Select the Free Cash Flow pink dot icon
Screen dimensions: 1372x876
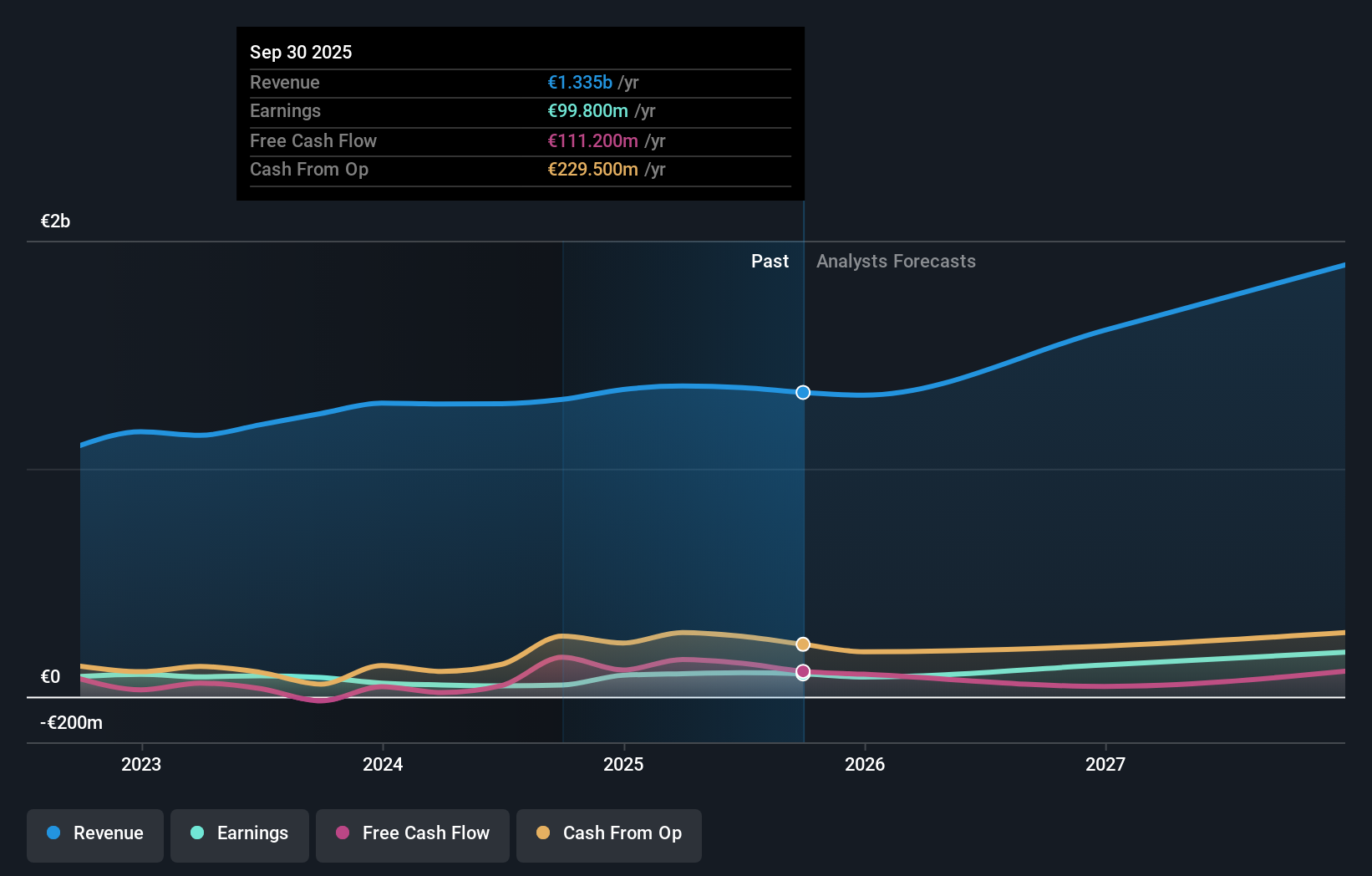pos(343,834)
